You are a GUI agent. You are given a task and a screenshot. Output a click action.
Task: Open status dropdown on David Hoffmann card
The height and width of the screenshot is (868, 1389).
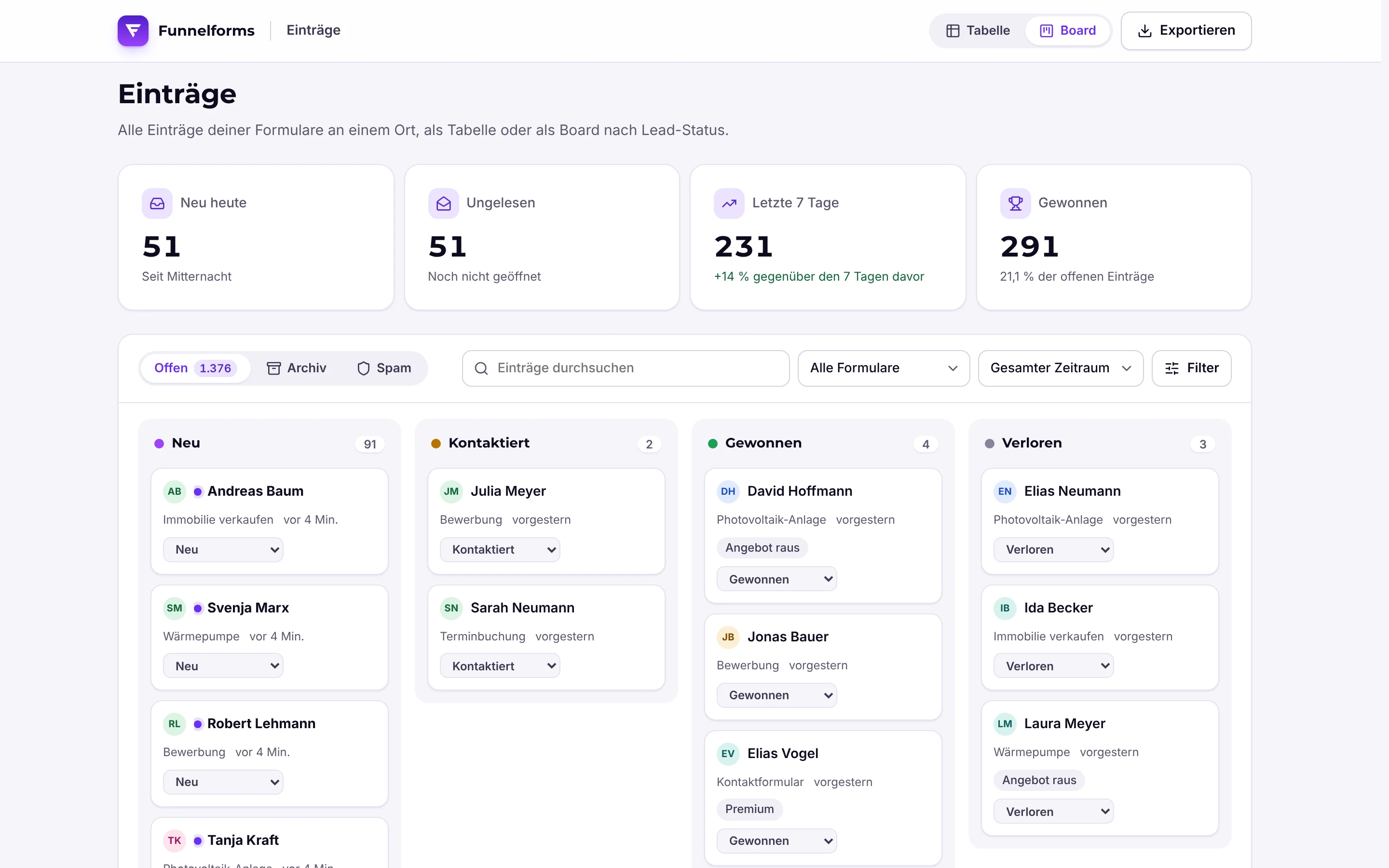click(776, 579)
